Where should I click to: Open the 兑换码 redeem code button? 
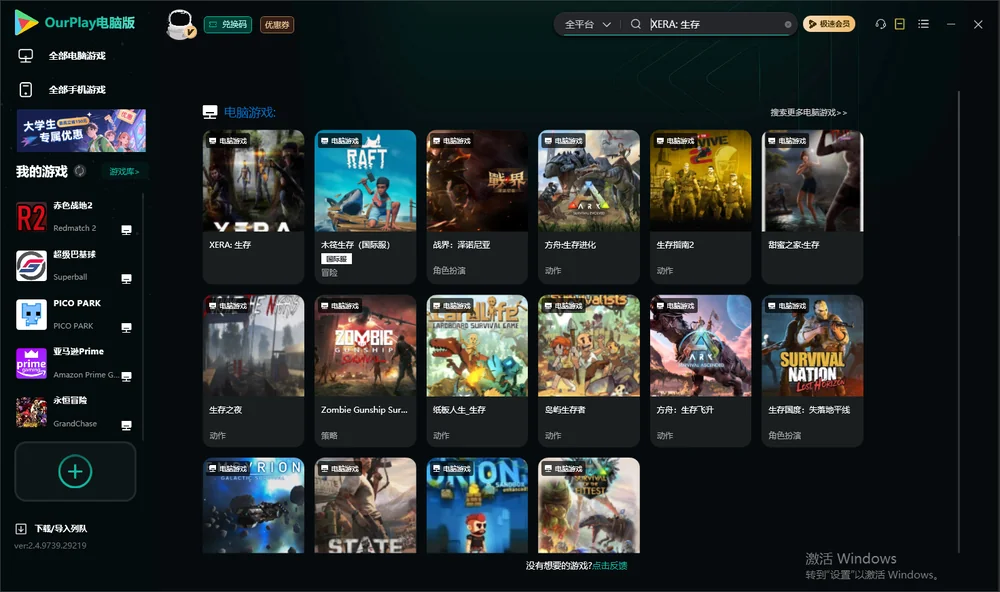228,25
